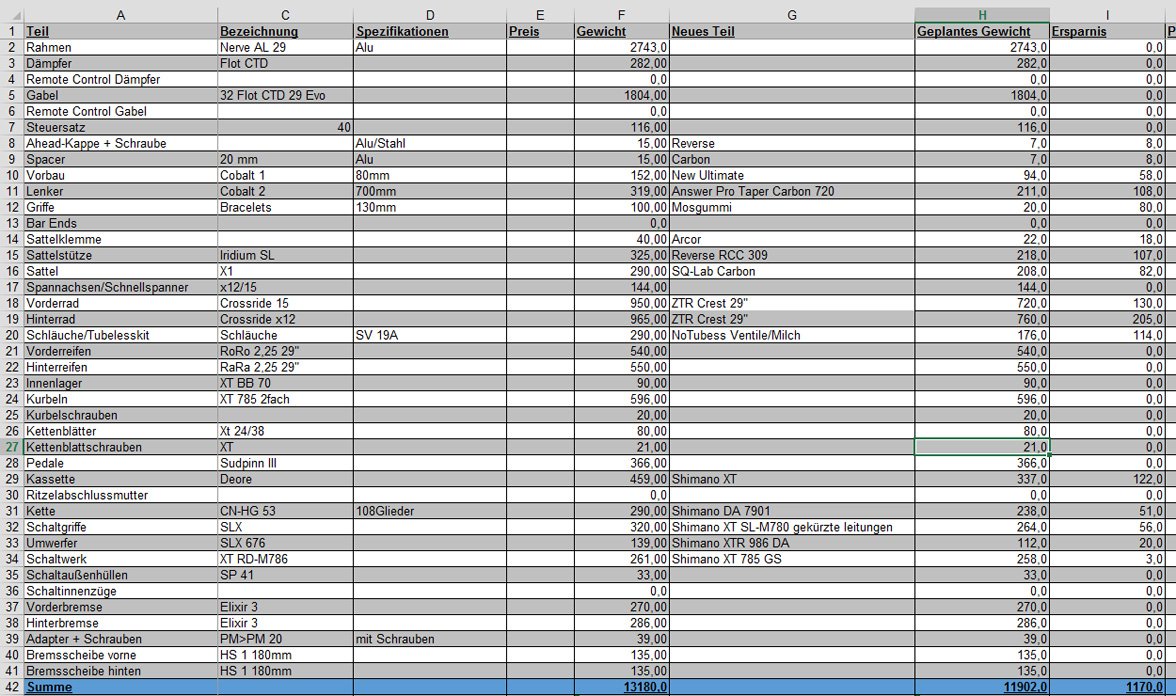Click the "Geplantes Gewicht" header cell

pyautogui.click(x=982, y=32)
